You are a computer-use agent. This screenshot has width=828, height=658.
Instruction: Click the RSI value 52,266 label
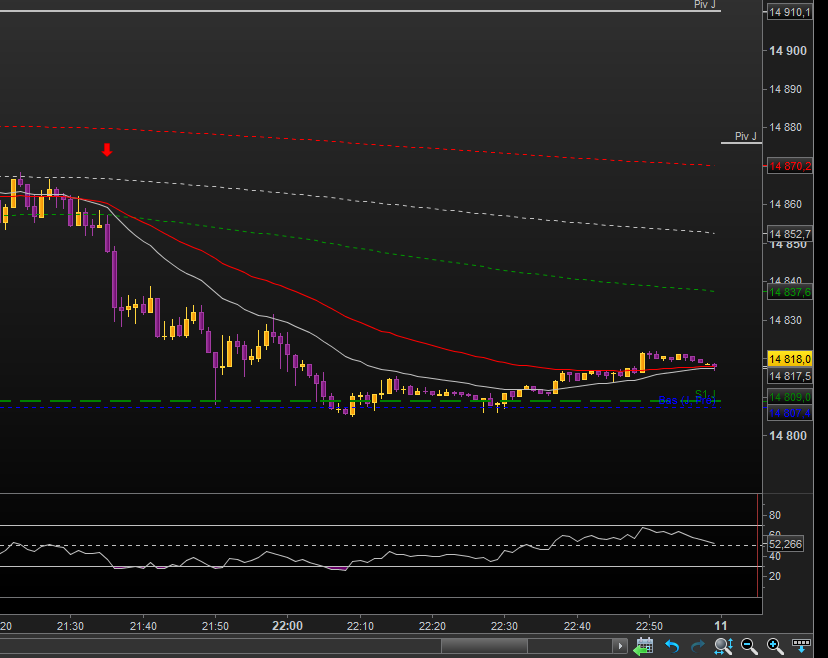point(785,544)
